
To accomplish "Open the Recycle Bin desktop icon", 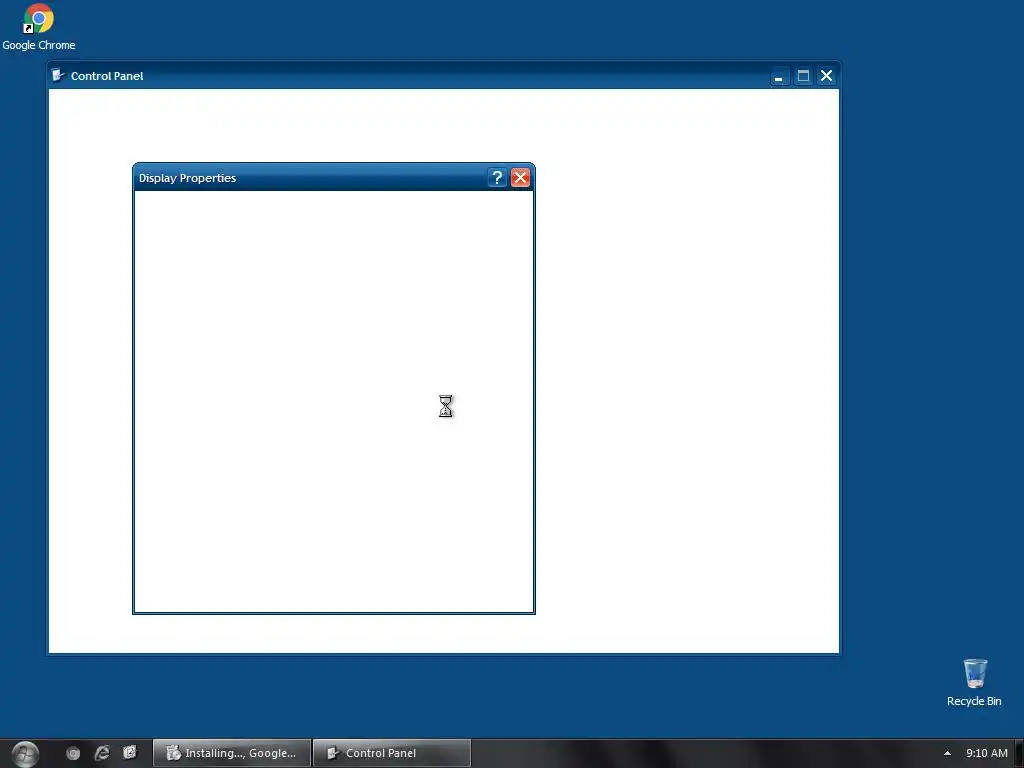I will pyautogui.click(x=974, y=682).
